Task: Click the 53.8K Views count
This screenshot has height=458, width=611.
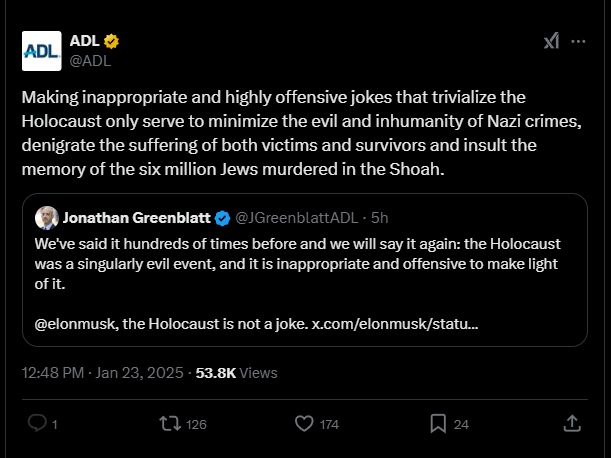Action: tap(236, 373)
